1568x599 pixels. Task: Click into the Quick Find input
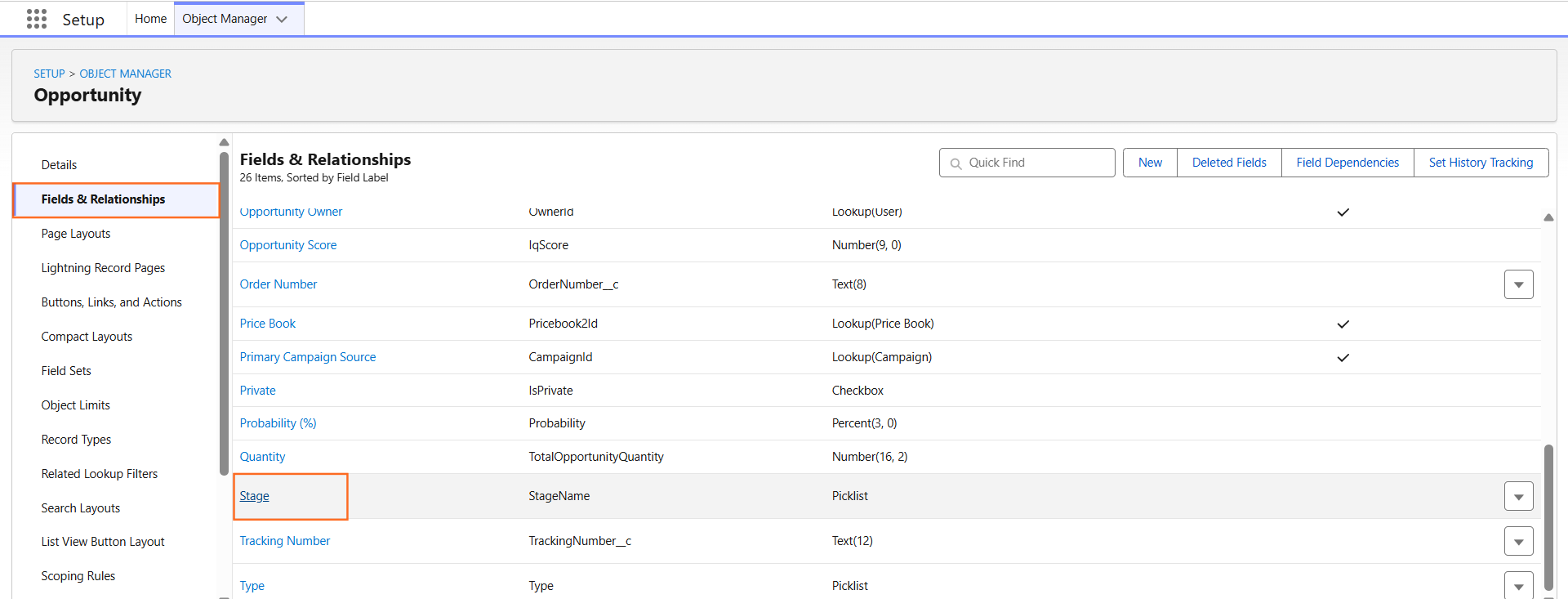(x=1027, y=163)
